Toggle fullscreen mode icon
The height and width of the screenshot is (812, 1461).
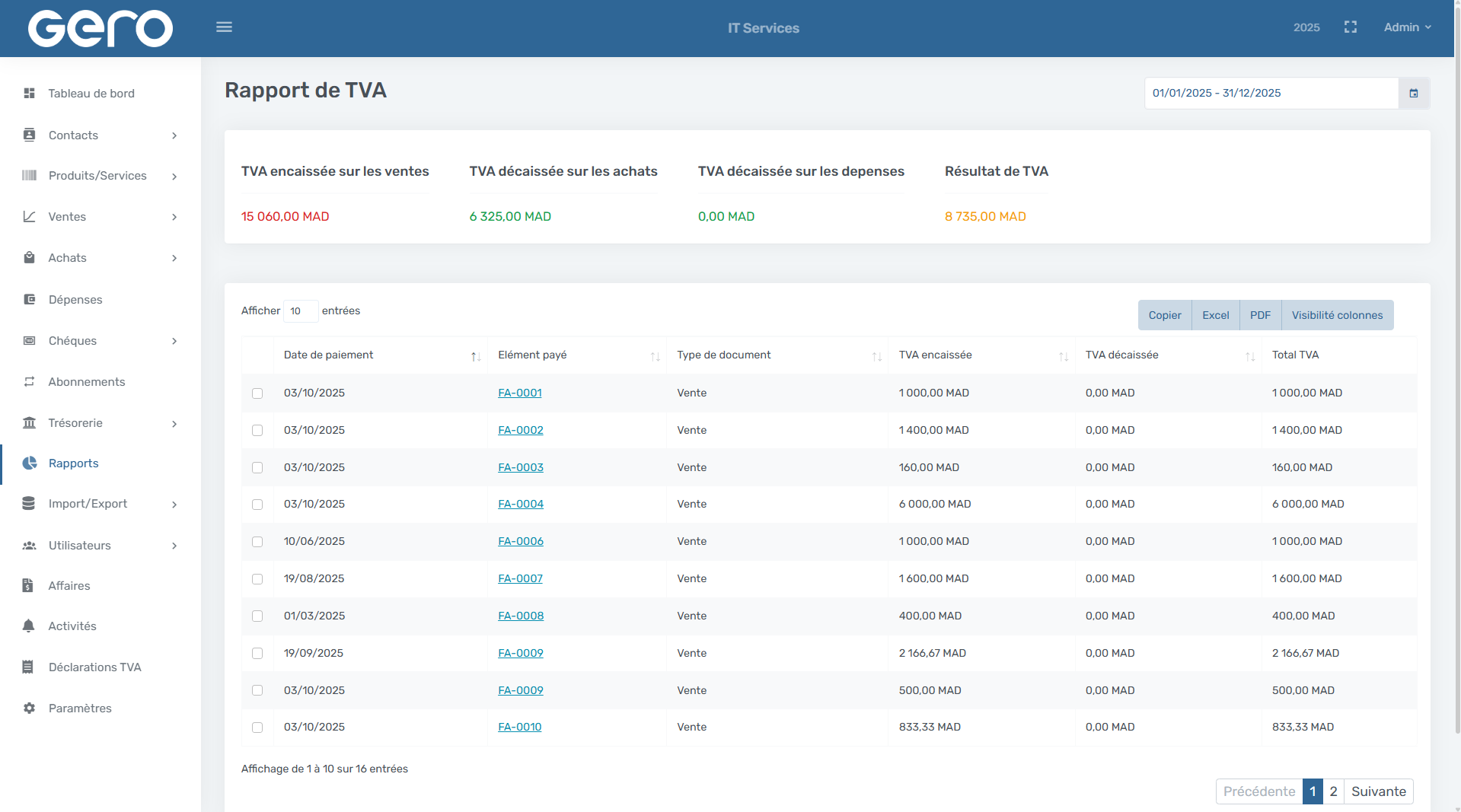[1351, 27]
